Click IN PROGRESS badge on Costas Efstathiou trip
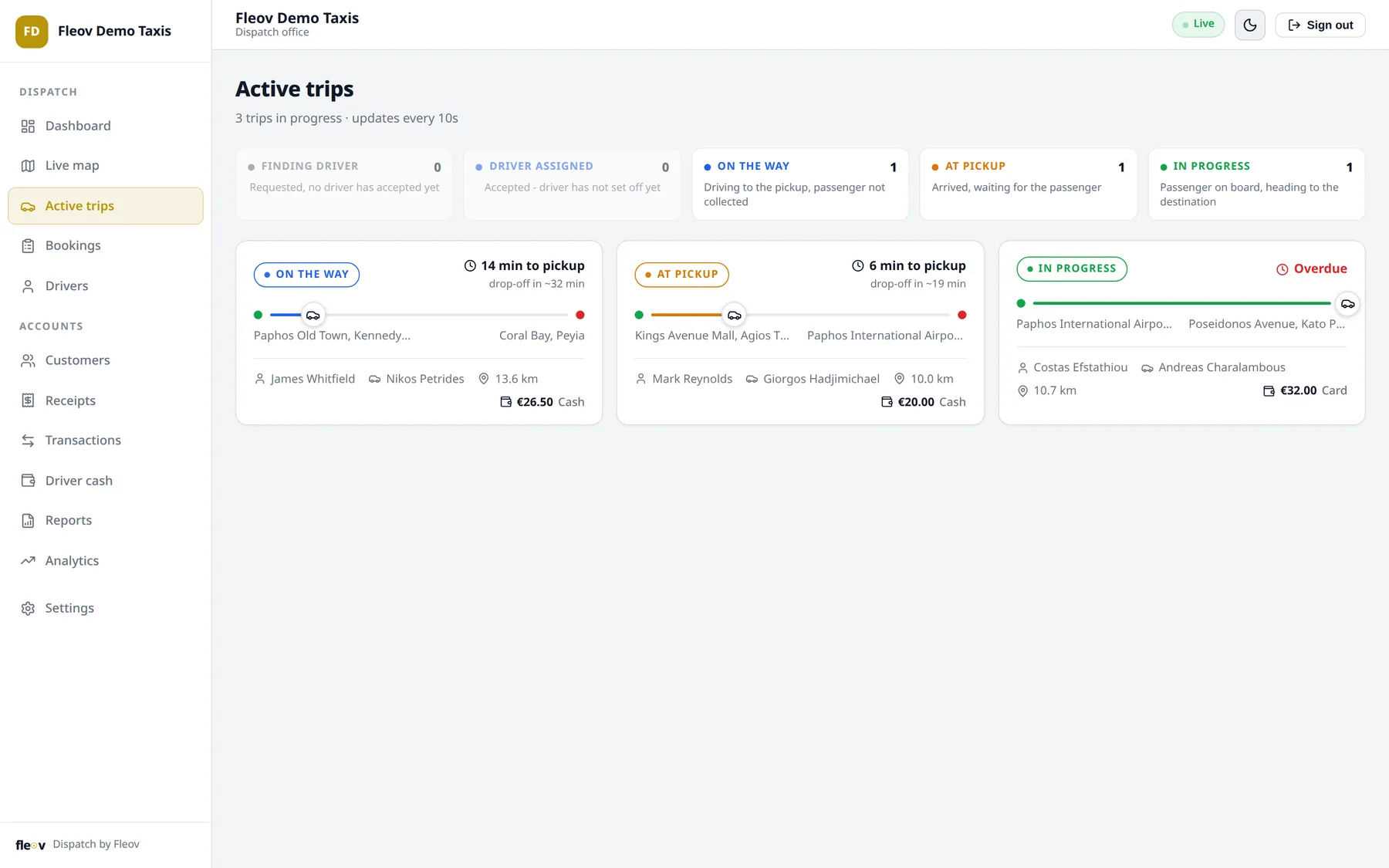 [x=1072, y=269]
